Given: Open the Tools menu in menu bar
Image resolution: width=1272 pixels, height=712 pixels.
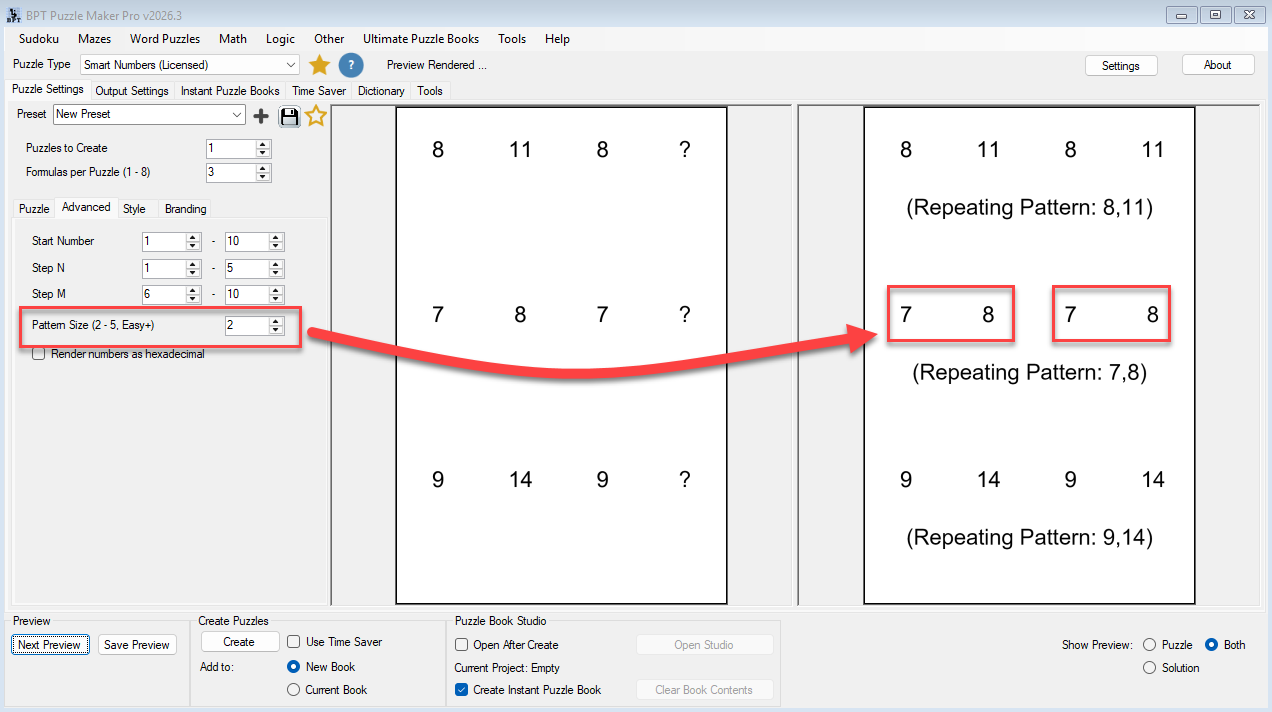Looking at the screenshot, I should [x=512, y=39].
